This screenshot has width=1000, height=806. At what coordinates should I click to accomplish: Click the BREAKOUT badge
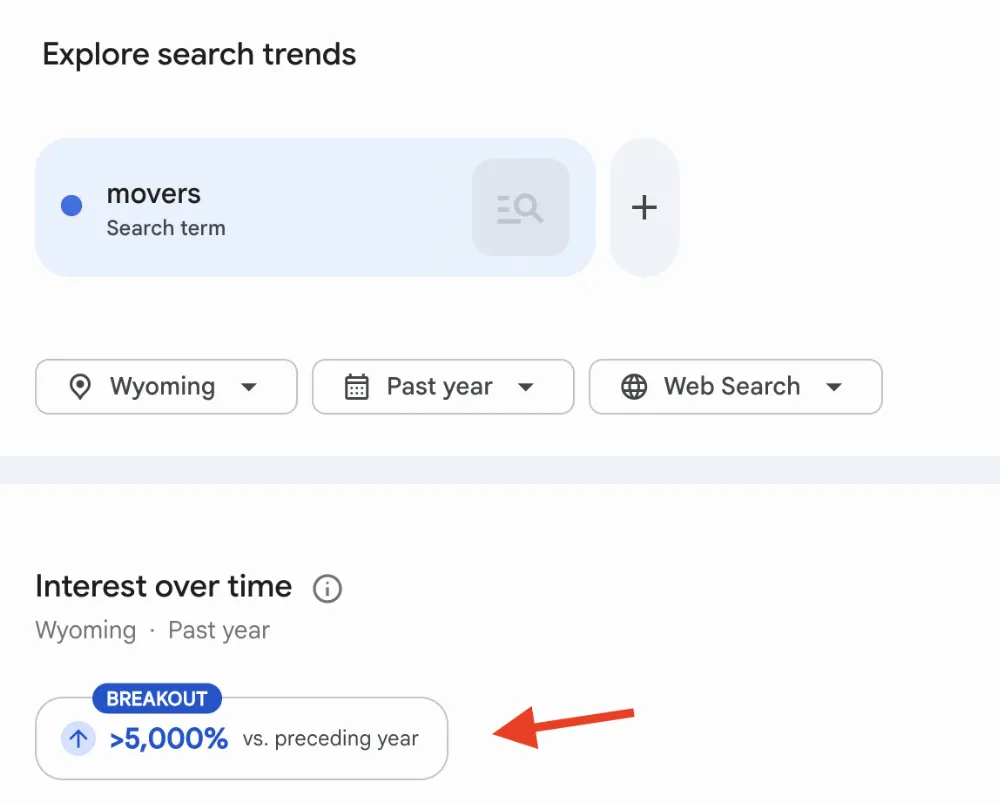pos(157,699)
